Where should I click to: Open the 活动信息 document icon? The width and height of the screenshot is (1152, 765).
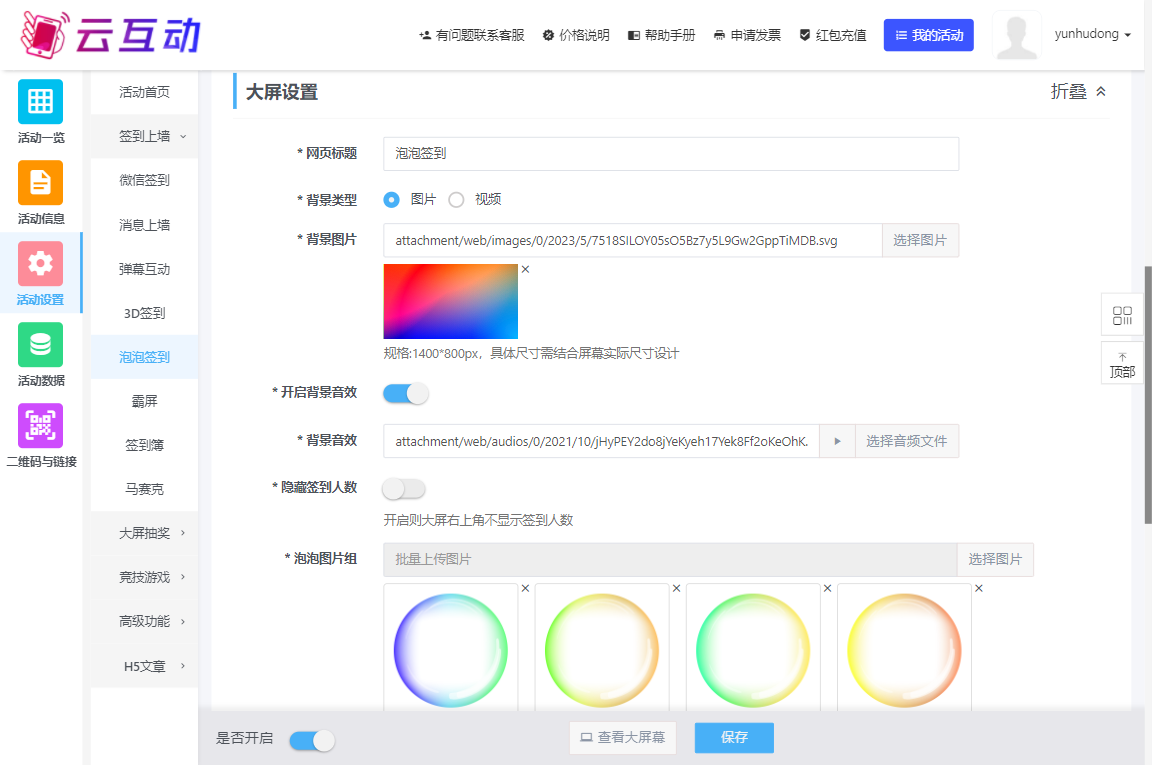[x=40, y=182]
